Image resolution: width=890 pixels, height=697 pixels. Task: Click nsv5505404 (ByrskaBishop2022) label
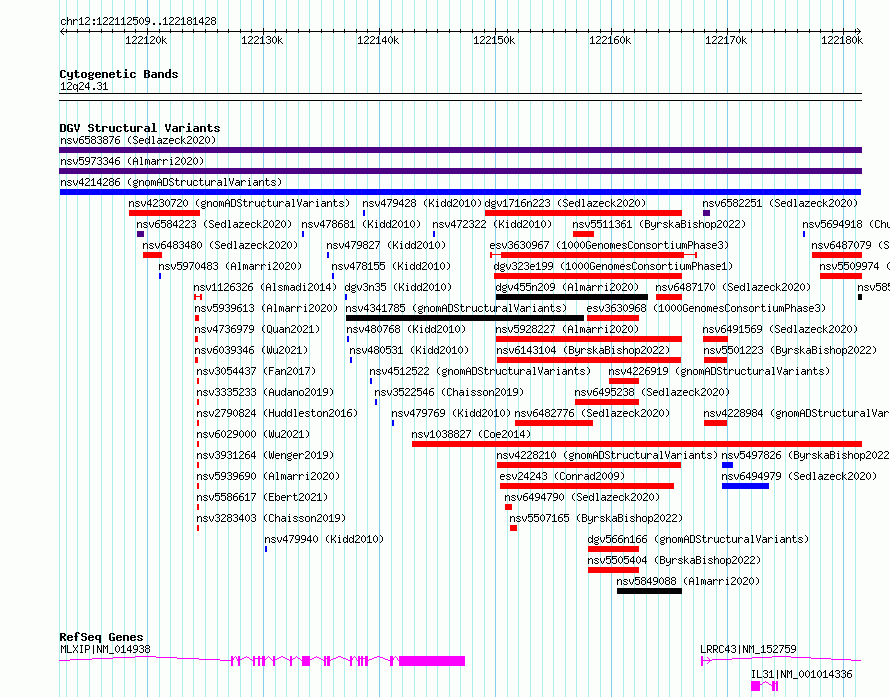pos(674,560)
